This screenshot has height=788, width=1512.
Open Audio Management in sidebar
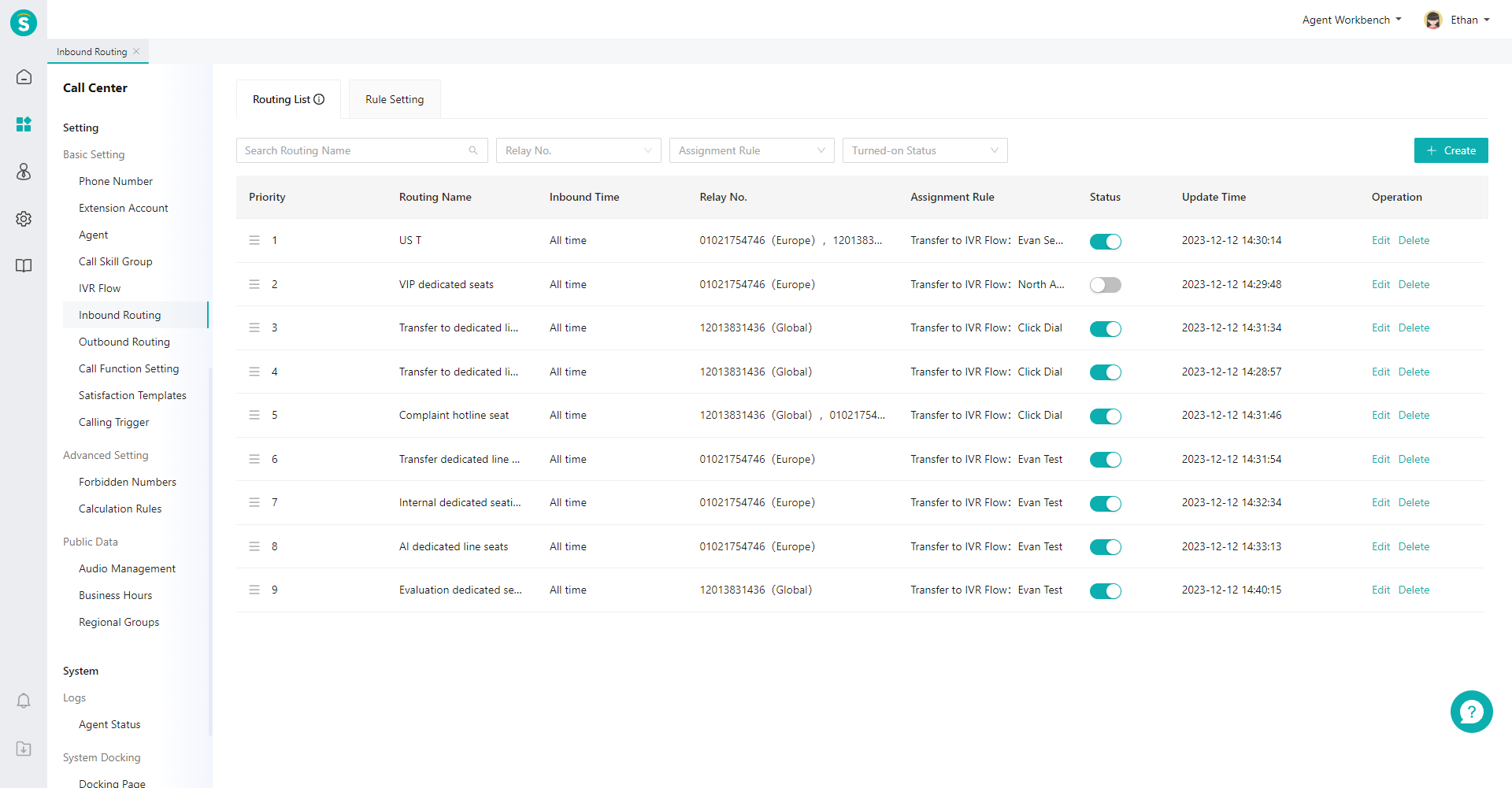pos(127,568)
